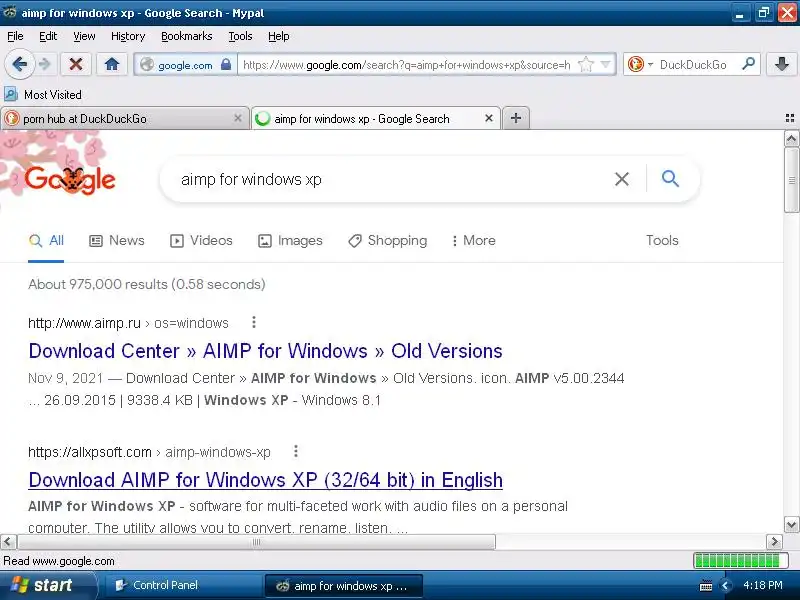The width and height of the screenshot is (800, 600).
Task: Bookmark this page with the star
Action: coord(586,65)
